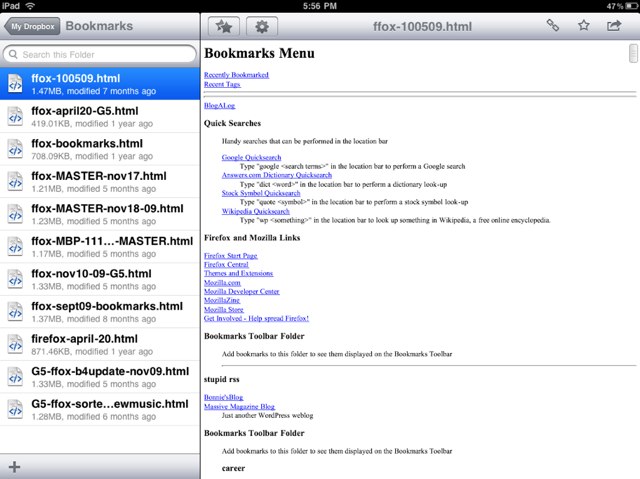The height and width of the screenshot is (479, 640).
Task: Open Mozilla Developer Center link
Action: [242, 291]
